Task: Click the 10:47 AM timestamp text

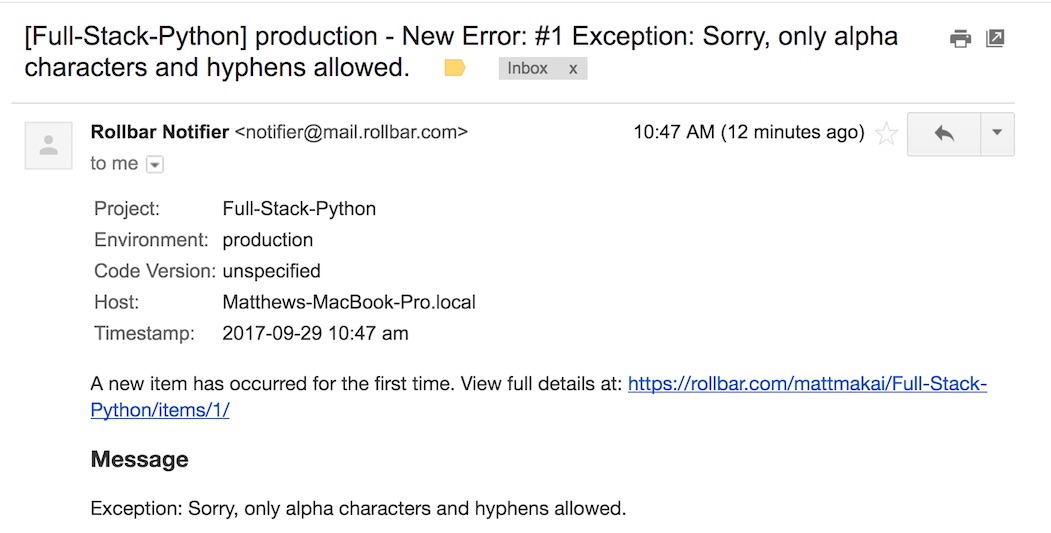Action: pos(749,132)
